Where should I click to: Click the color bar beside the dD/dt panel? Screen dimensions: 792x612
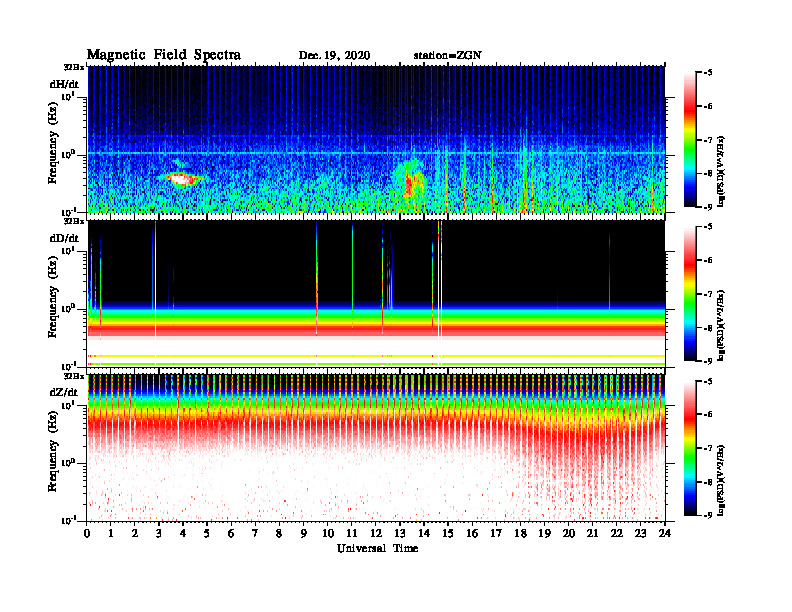690,294
